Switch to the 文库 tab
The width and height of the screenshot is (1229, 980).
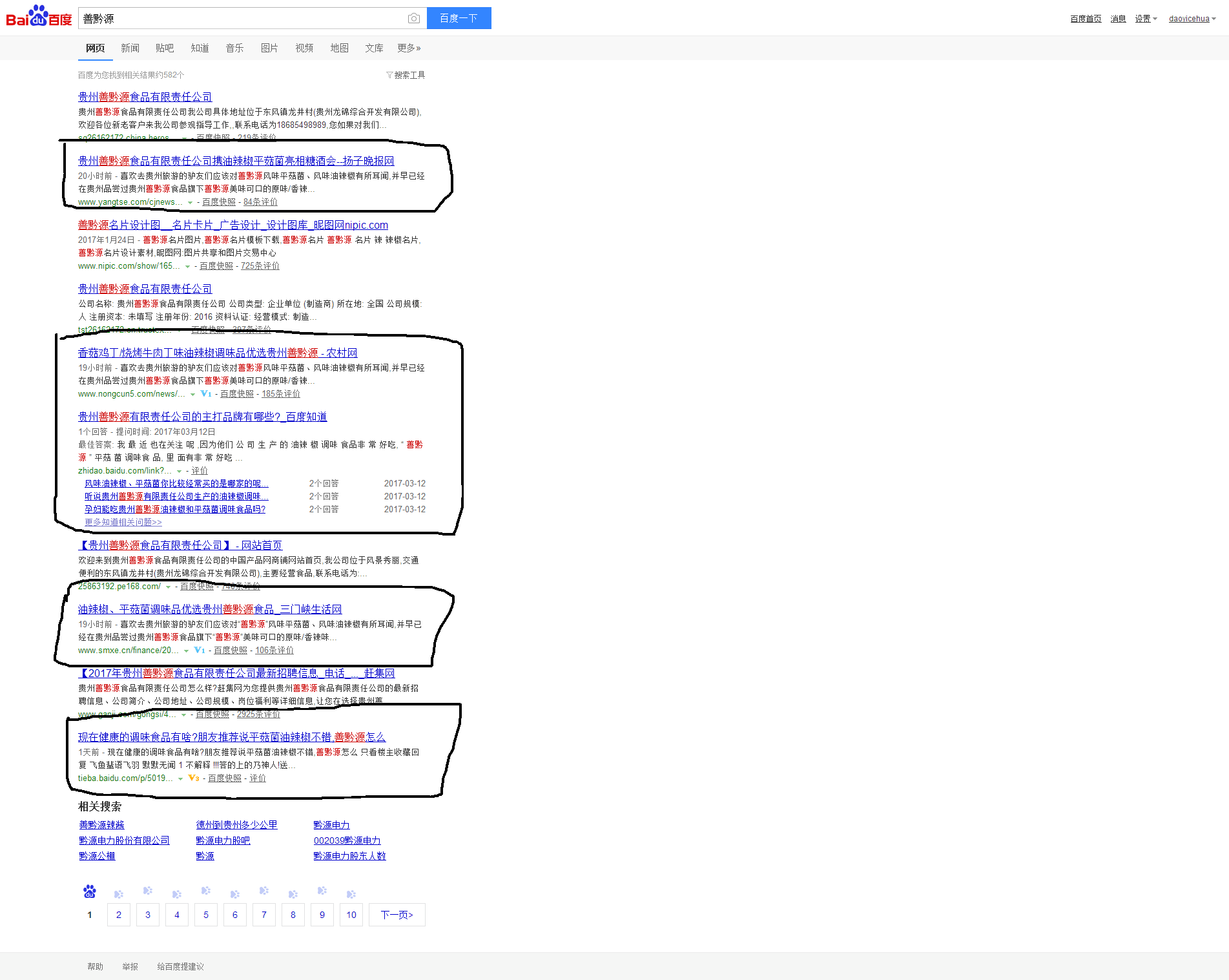pyautogui.click(x=374, y=48)
